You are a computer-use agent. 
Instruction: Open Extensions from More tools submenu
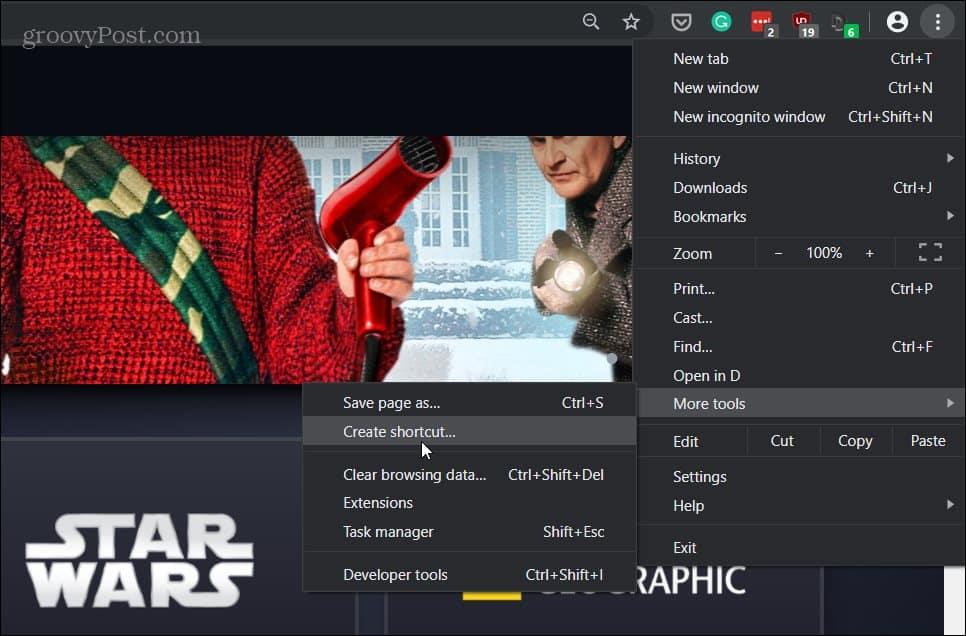[x=469, y=503]
